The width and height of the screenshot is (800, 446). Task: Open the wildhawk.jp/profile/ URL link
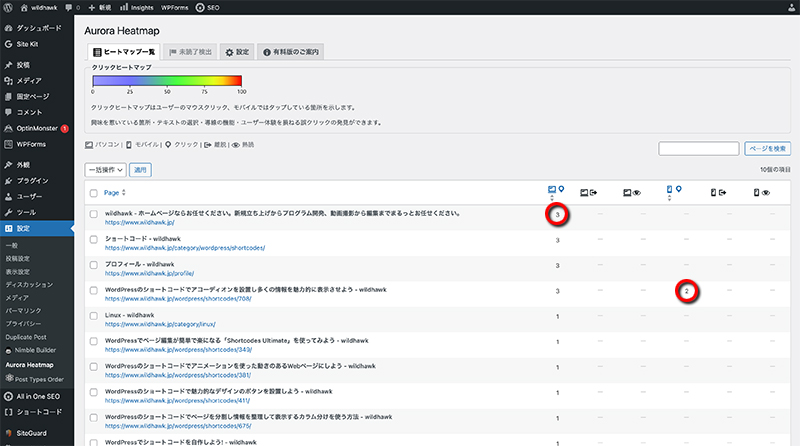[x=150, y=272]
